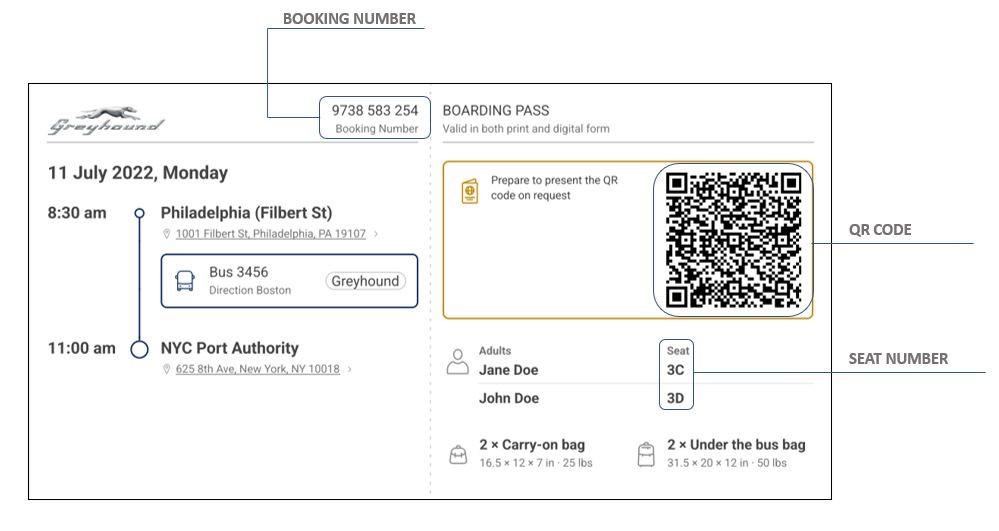Screen dimensions: 999x531
Task: Click the Philadelphia address location pin icon
Action: 167,234
